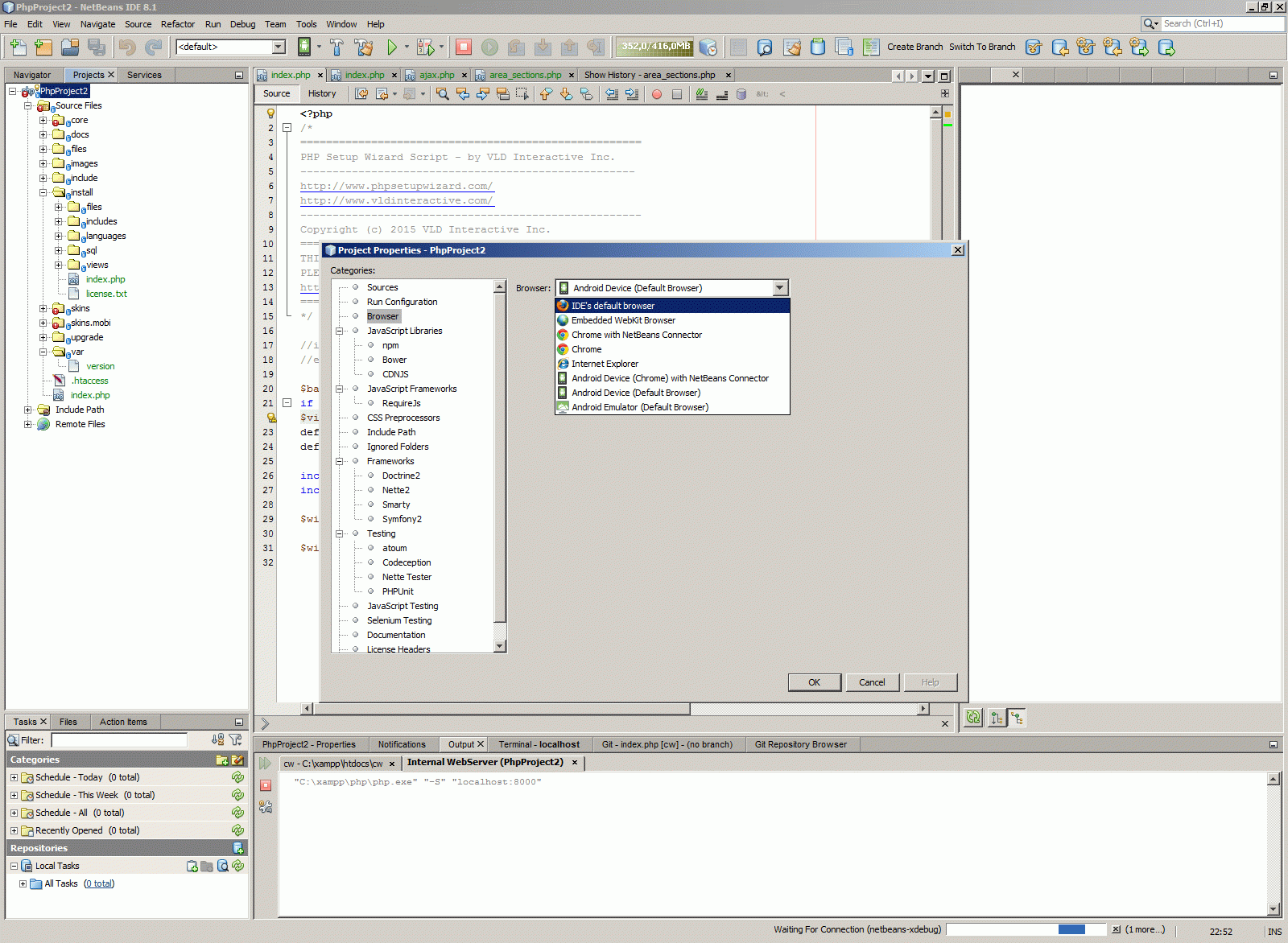
Task: Click the re-run arrows icon in the Output panel
Action: tap(265, 763)
